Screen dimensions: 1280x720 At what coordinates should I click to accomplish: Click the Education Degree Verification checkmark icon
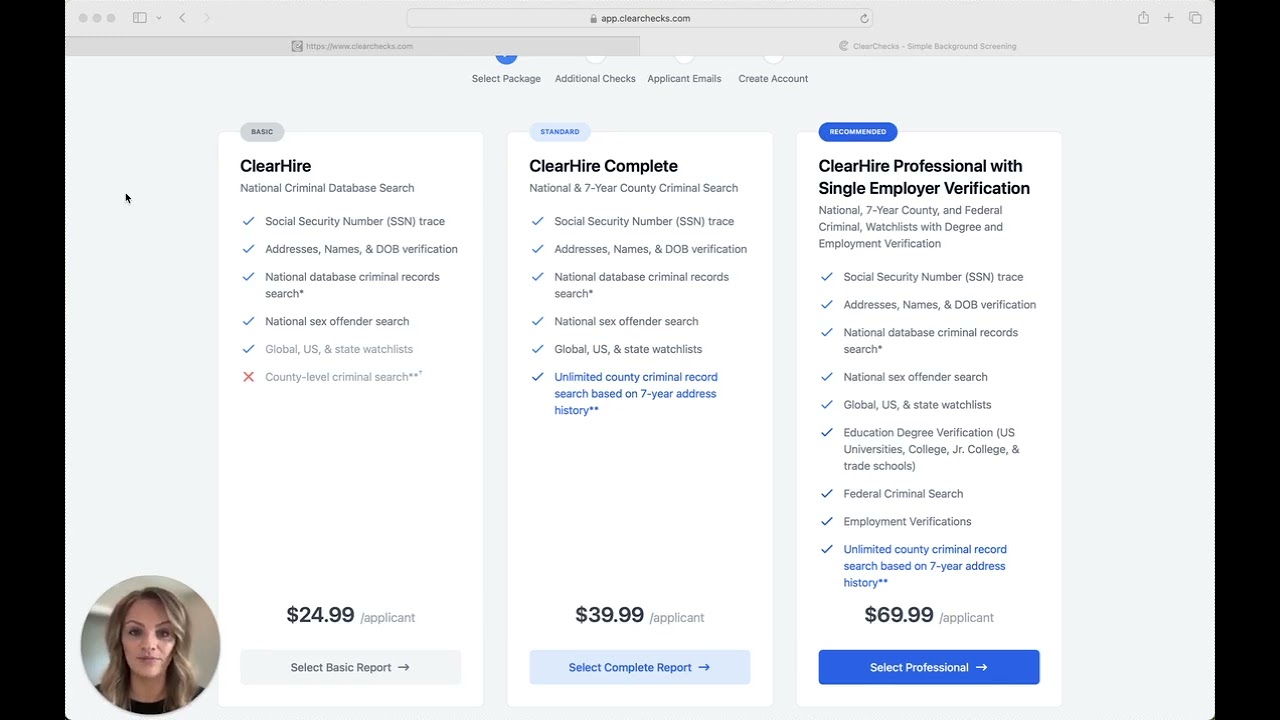(826, 433)
